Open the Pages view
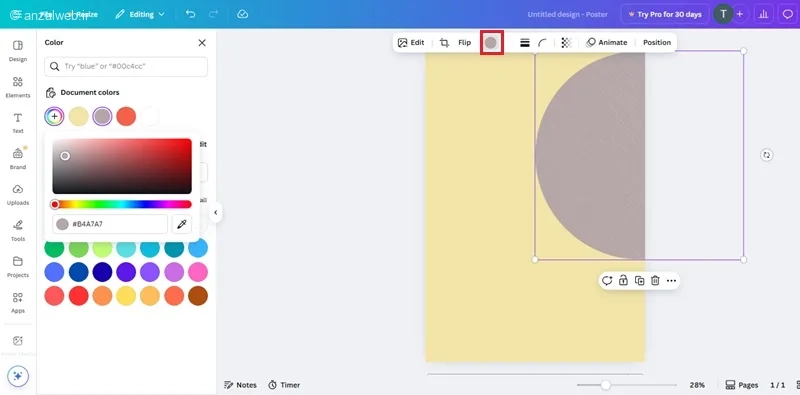 pyautogui.click(x=742, y=385)
